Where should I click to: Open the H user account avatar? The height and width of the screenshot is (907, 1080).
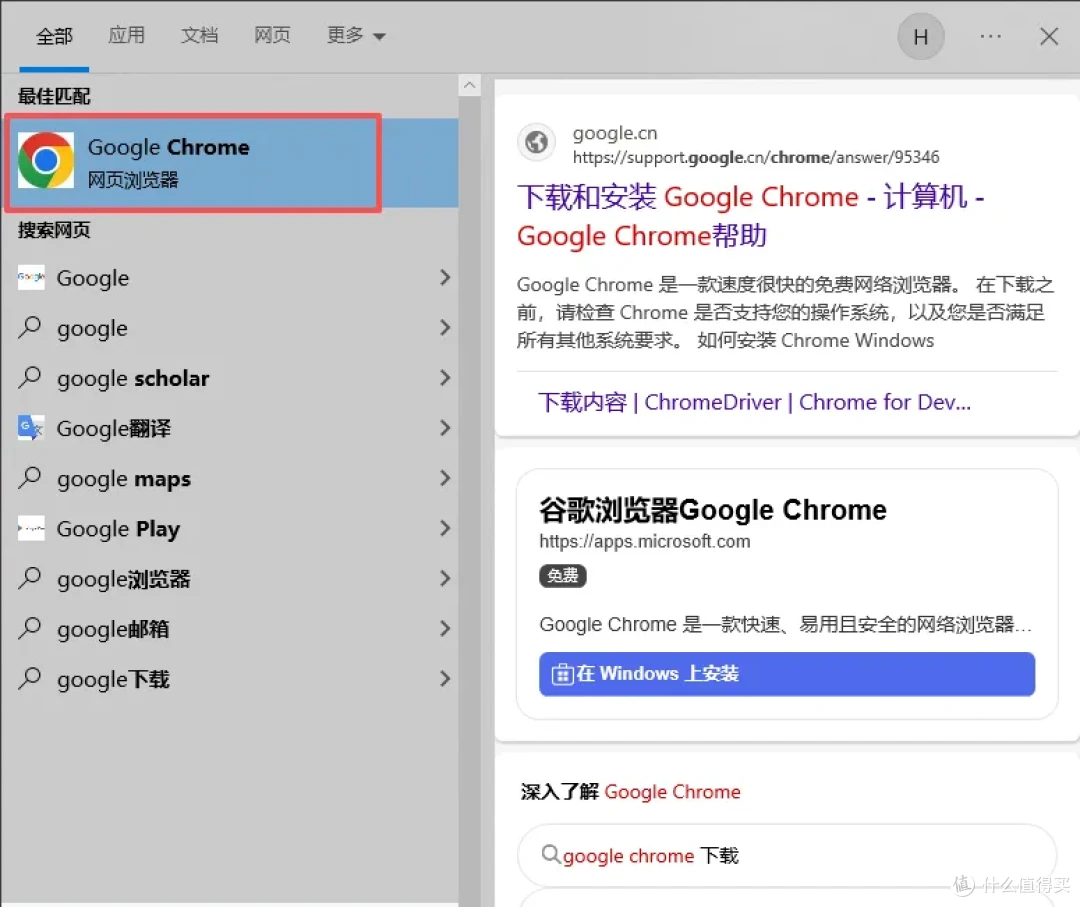tap(921, 37)
